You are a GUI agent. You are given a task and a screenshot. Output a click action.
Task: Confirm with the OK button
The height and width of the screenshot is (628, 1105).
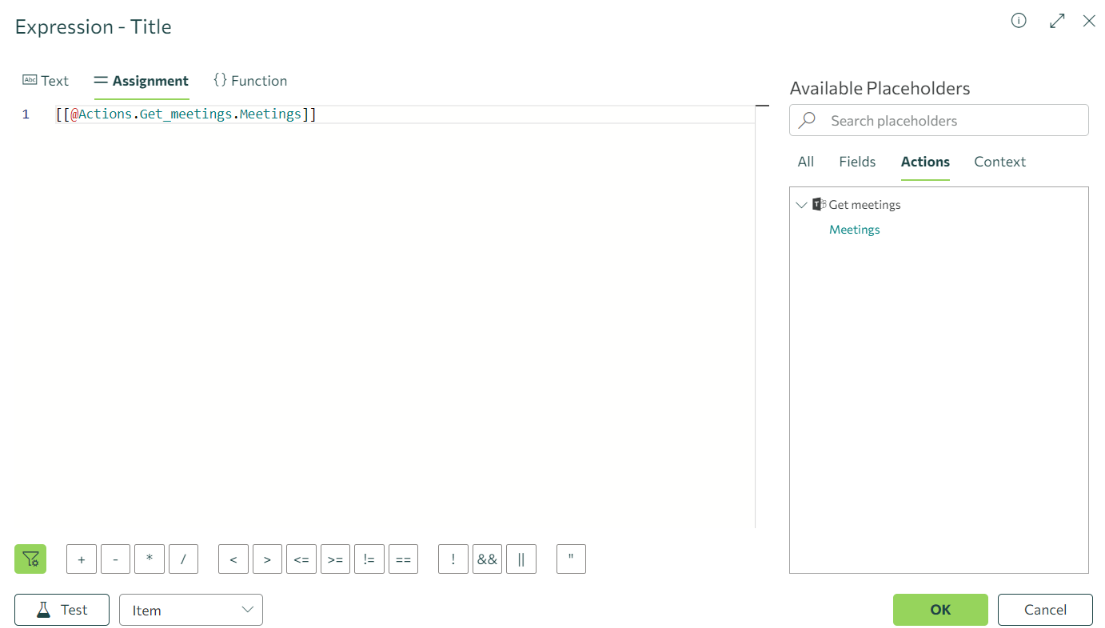[x=940, y=610]
